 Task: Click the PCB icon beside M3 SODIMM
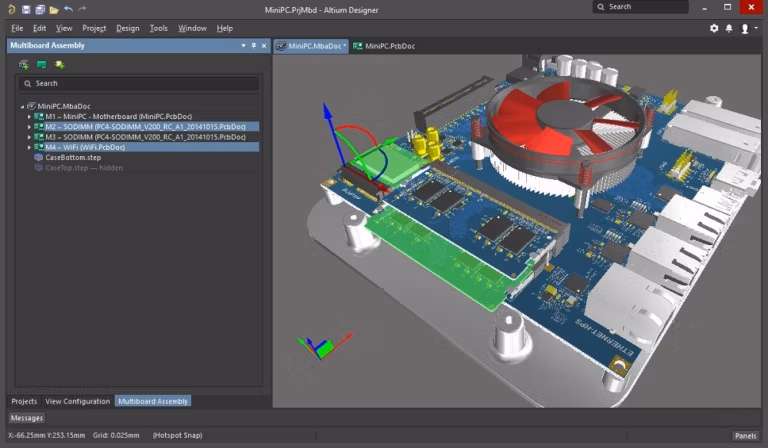[x=39, y=137]
